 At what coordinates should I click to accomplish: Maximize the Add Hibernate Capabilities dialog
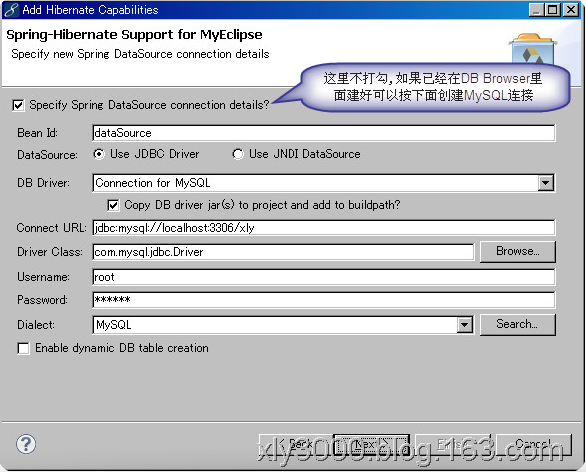point(552,10)
